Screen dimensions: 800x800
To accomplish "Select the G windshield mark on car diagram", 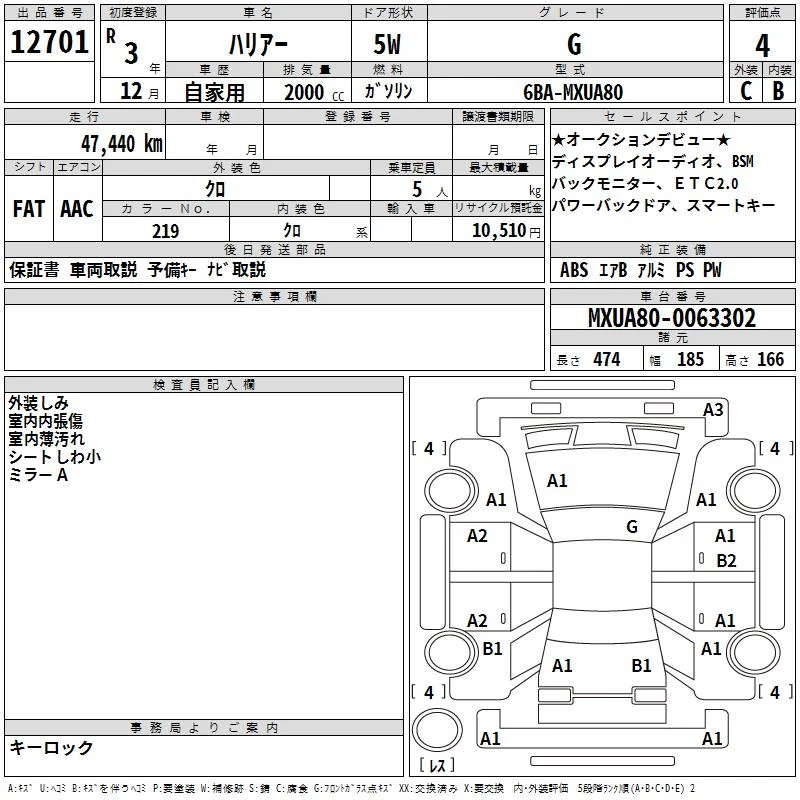I will click(x=632, y=527).
